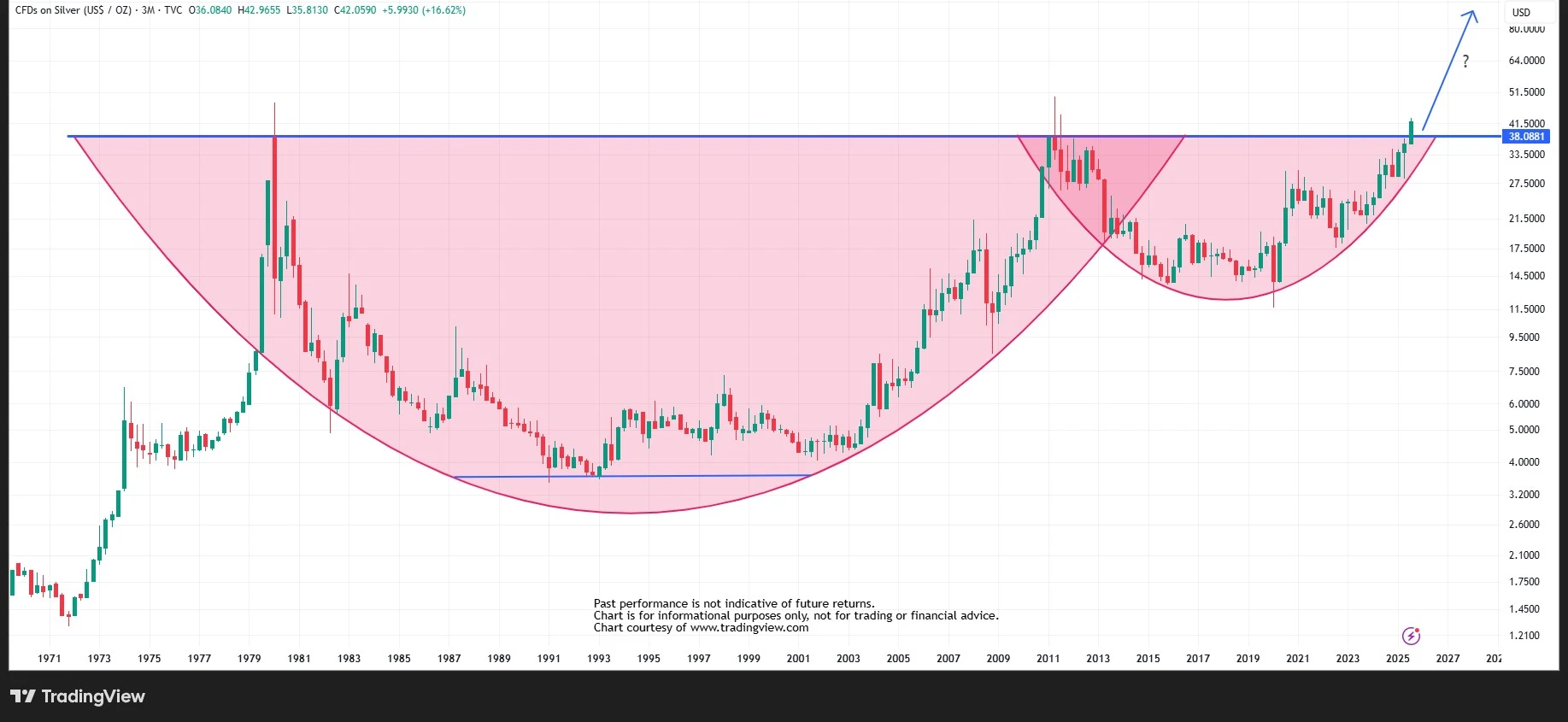Click the 64.0000 price axis label

tap(1526, 61)
